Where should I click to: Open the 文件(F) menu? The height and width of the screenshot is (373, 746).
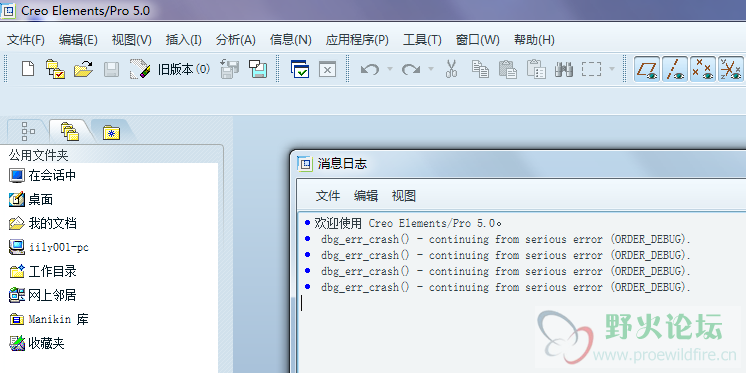coord(26,40)
